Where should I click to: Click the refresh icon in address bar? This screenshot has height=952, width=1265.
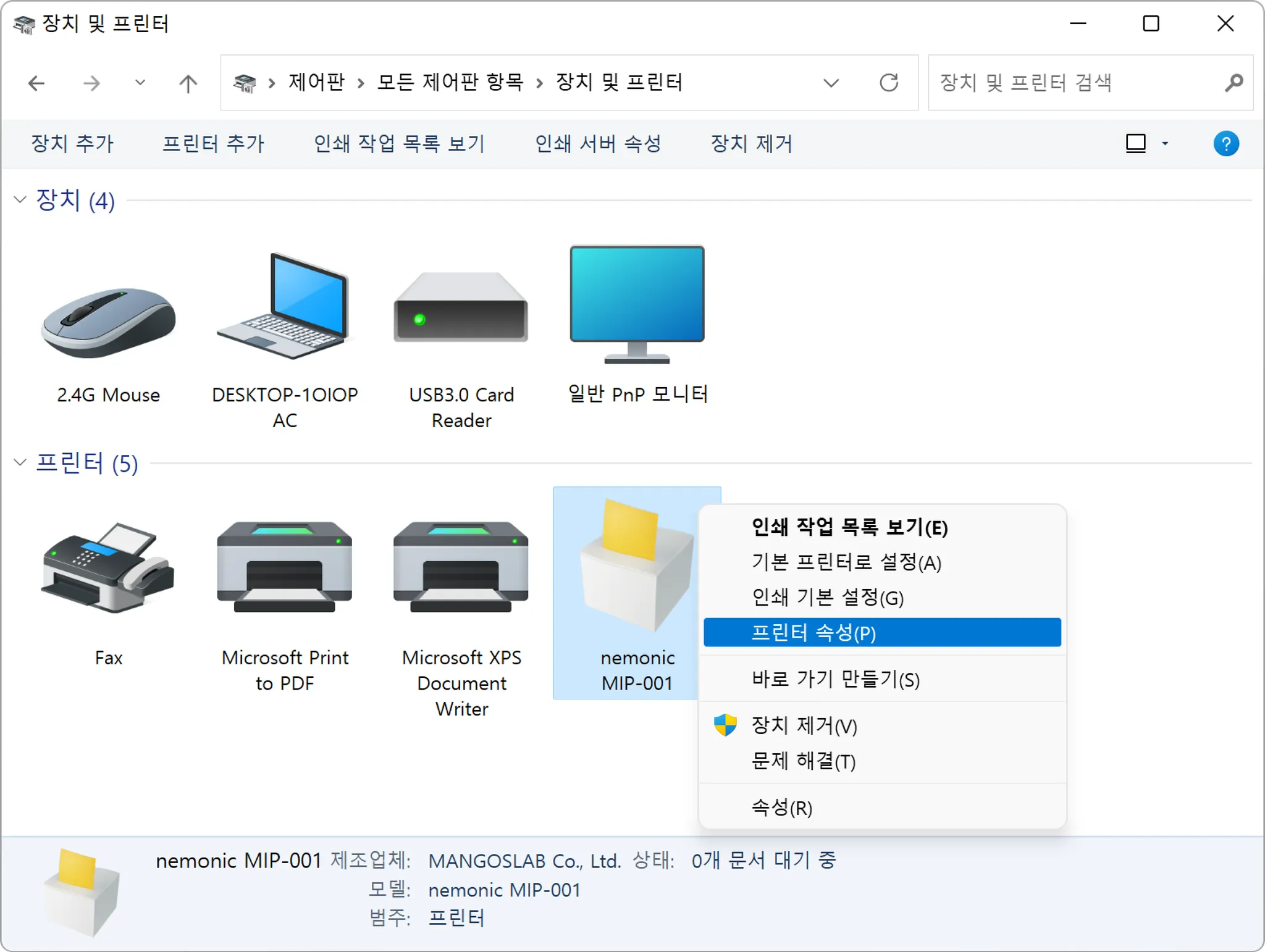pos(889,83)
